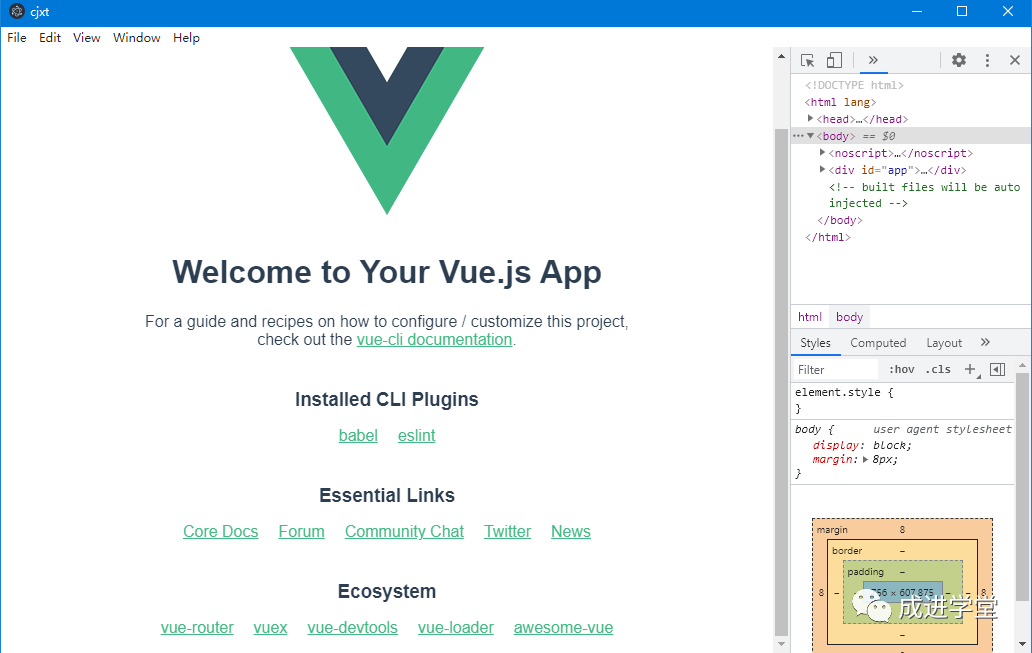Click the styles pane scrollbar thumb
1032x653 pixels.
pos(1022,487)
